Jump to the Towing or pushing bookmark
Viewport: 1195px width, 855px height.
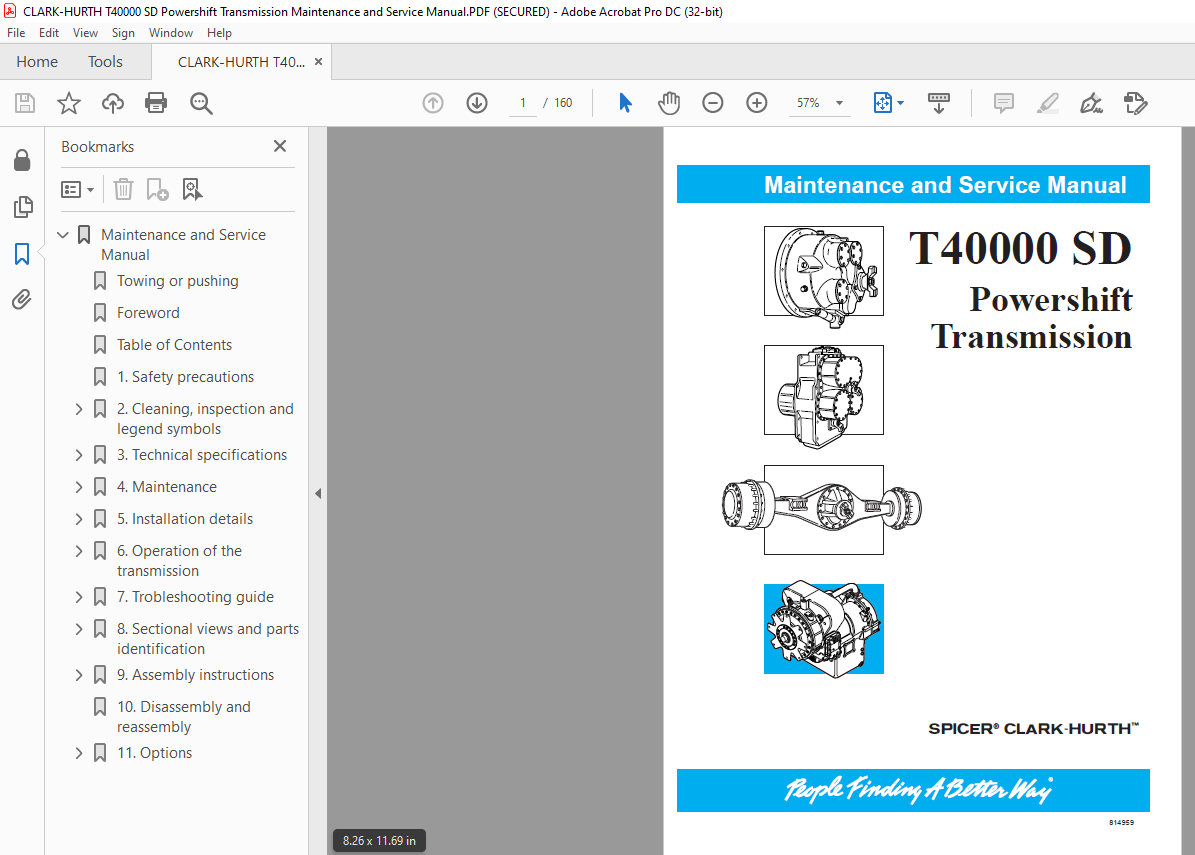(x=178, y=281)
